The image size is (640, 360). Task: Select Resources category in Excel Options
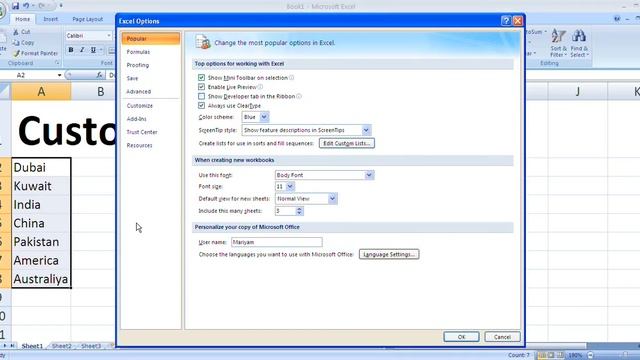coord(151,145)
